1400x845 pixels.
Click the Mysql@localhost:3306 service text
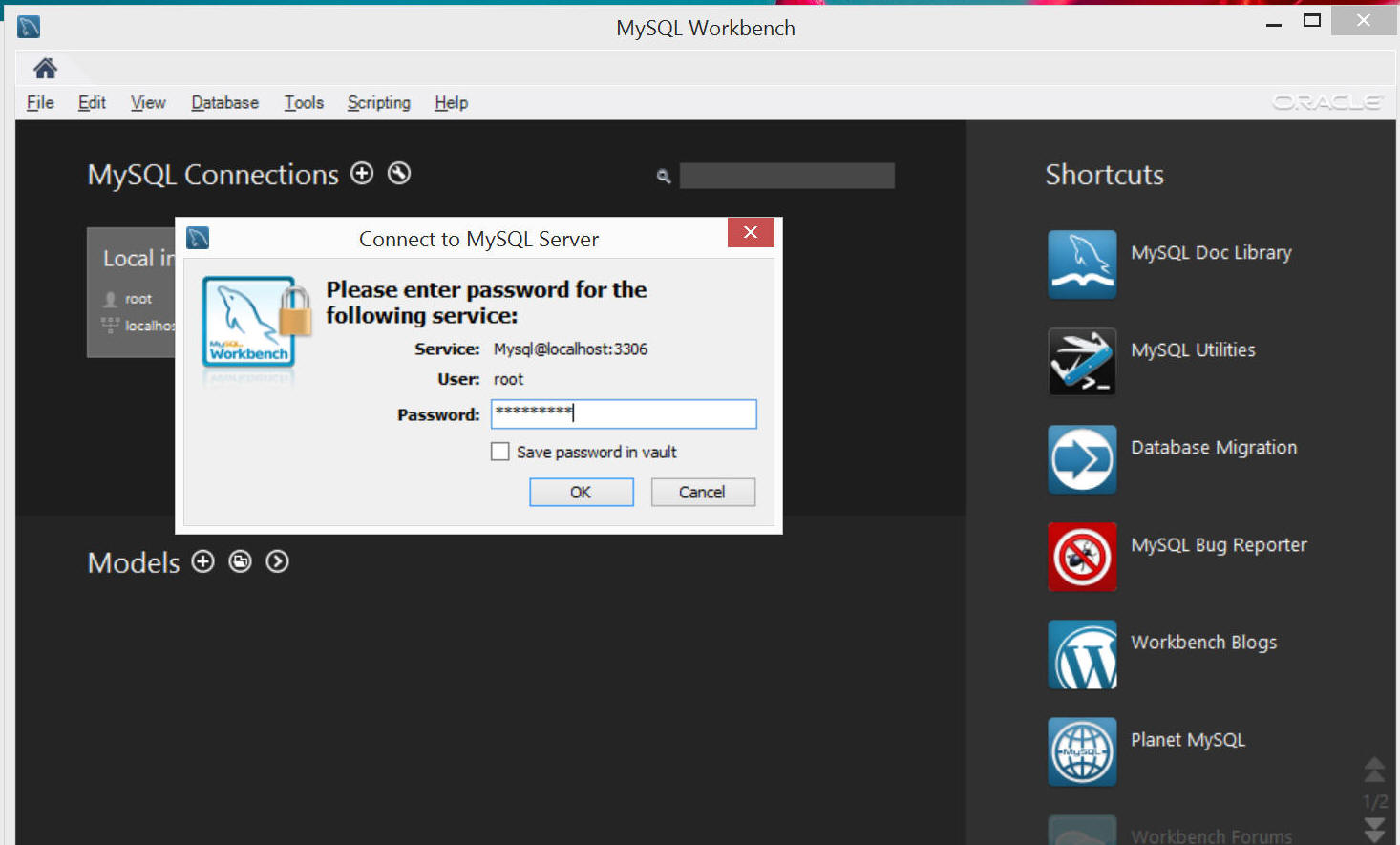click(x=570, y=349)
